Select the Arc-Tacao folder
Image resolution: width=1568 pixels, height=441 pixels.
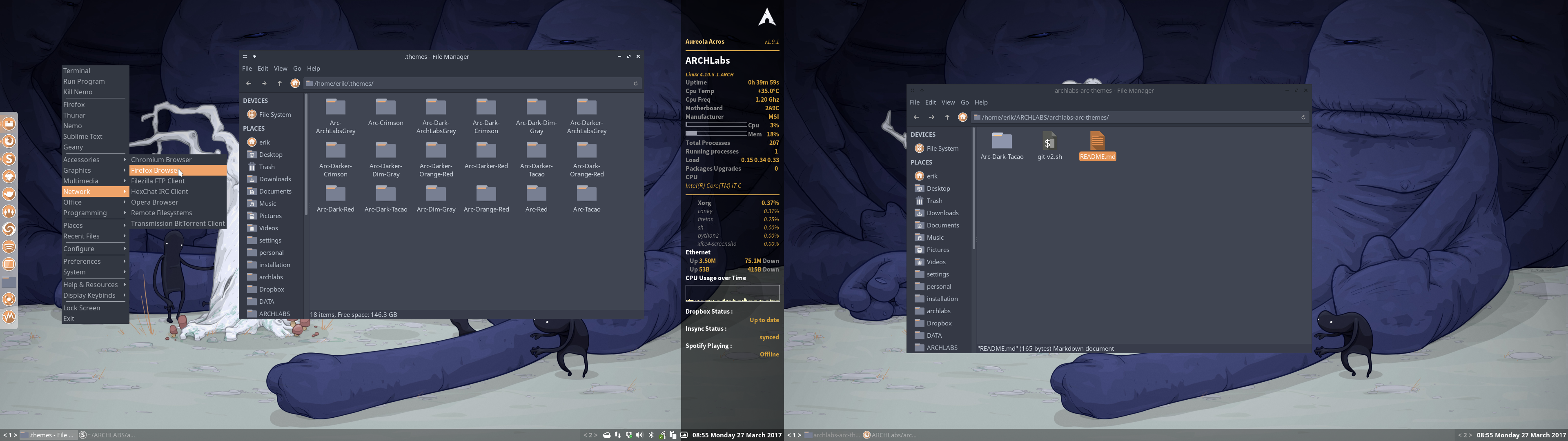tap(587, 198)
